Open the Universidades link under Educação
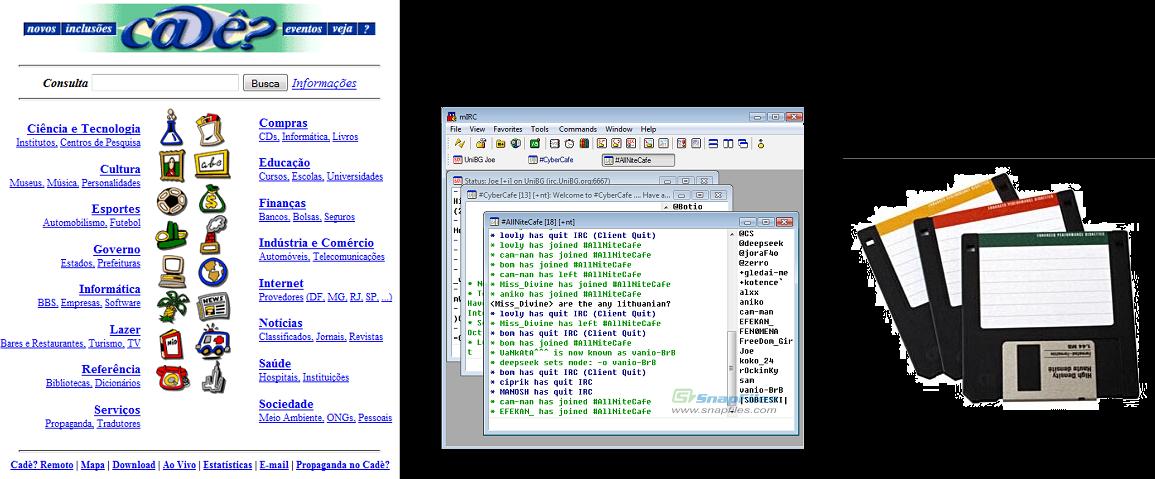Image resolution: width=1155 pixels, height=479 pixels. (355, 177)
